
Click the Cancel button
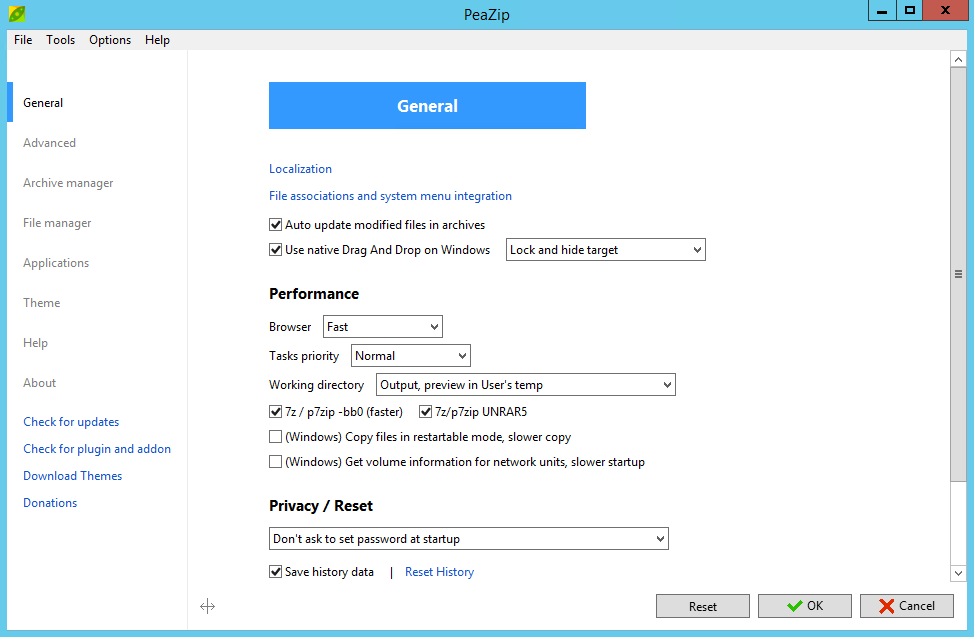(x=906, y=606)
